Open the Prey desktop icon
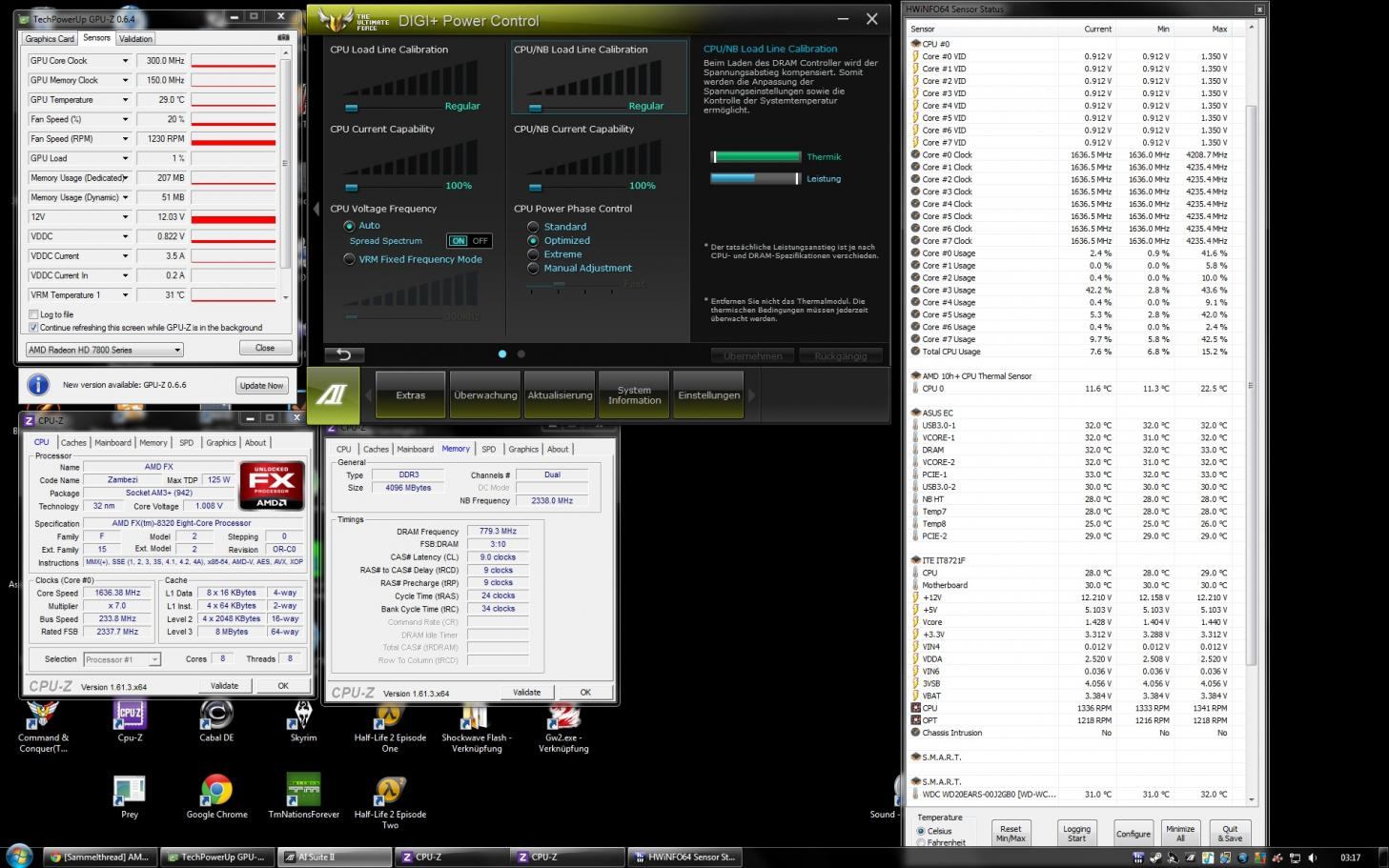 coord(130,797)
